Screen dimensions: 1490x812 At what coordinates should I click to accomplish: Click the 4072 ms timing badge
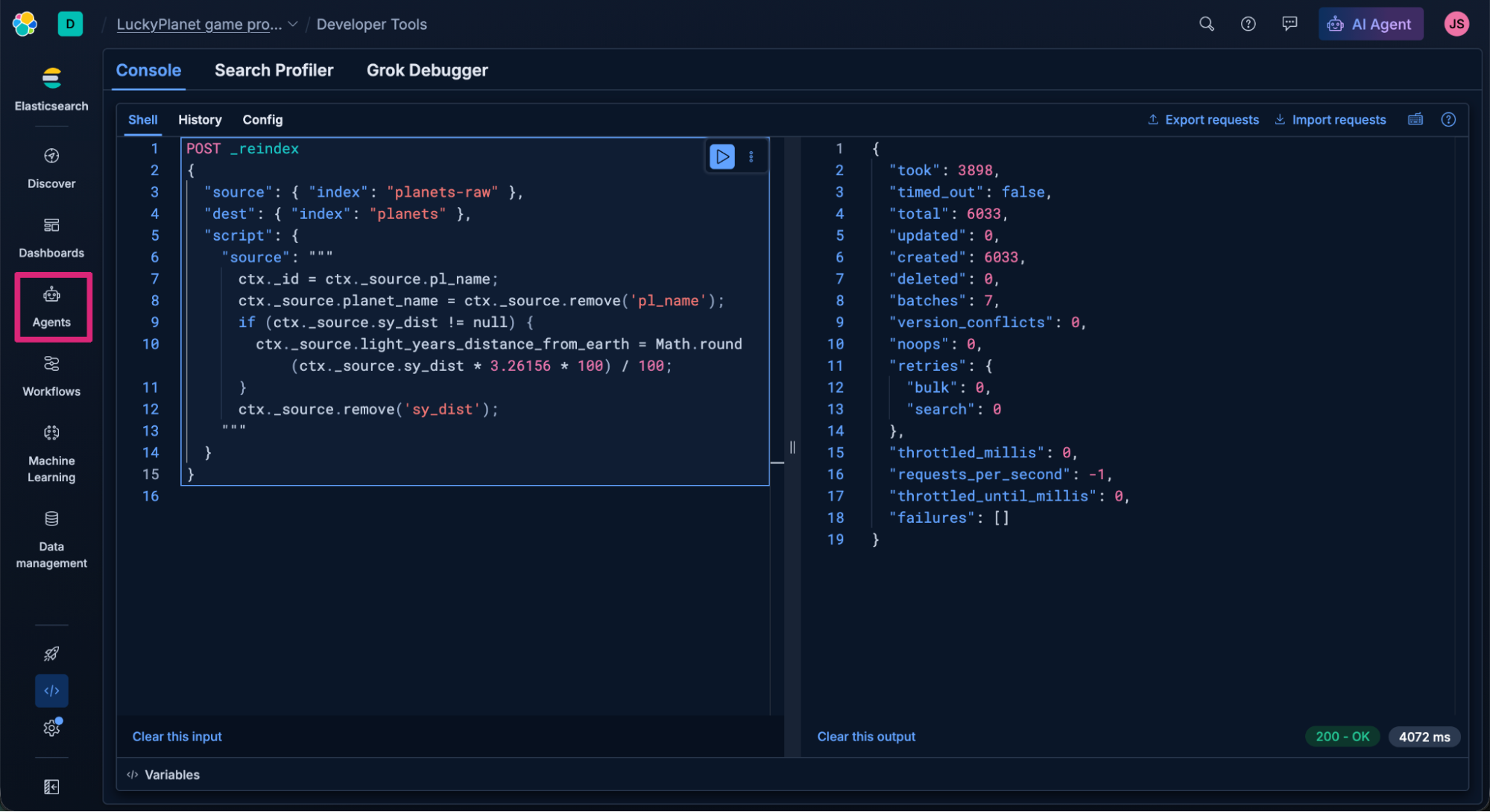1424,736
